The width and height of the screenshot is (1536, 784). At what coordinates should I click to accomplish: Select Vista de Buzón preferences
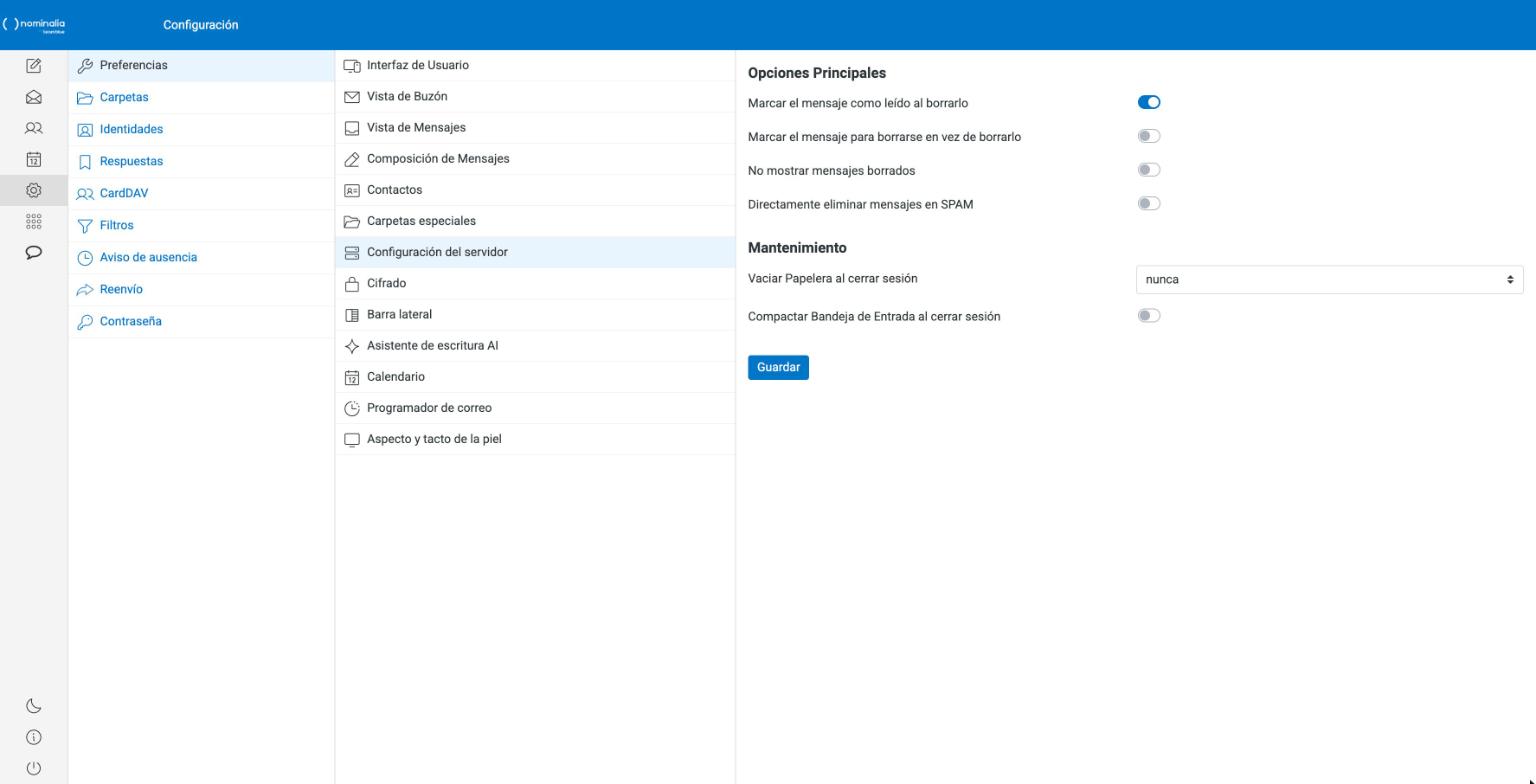535,96
